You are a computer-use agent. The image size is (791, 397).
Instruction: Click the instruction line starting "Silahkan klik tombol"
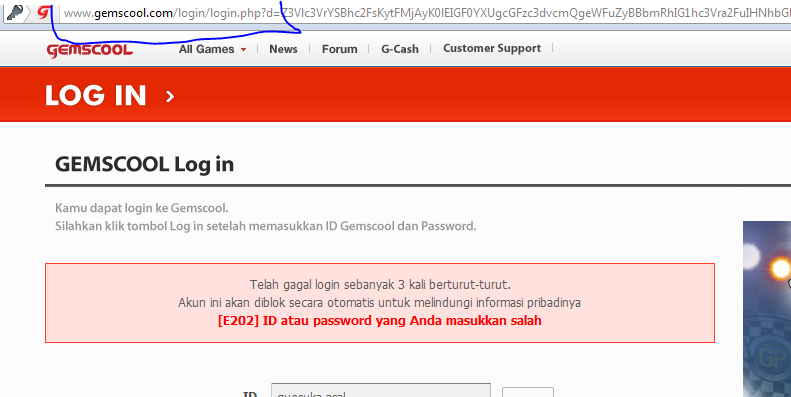coord(265,226)
